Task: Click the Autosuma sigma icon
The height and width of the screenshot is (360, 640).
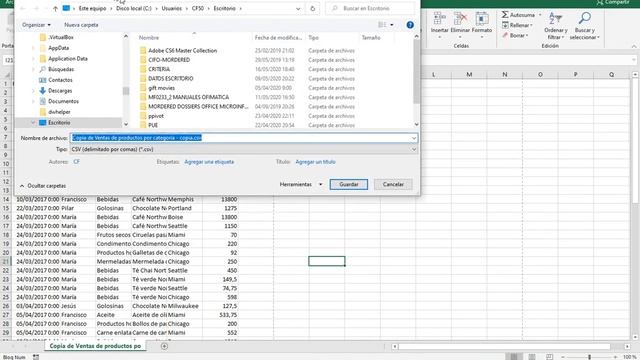Action: coord(505,15)
